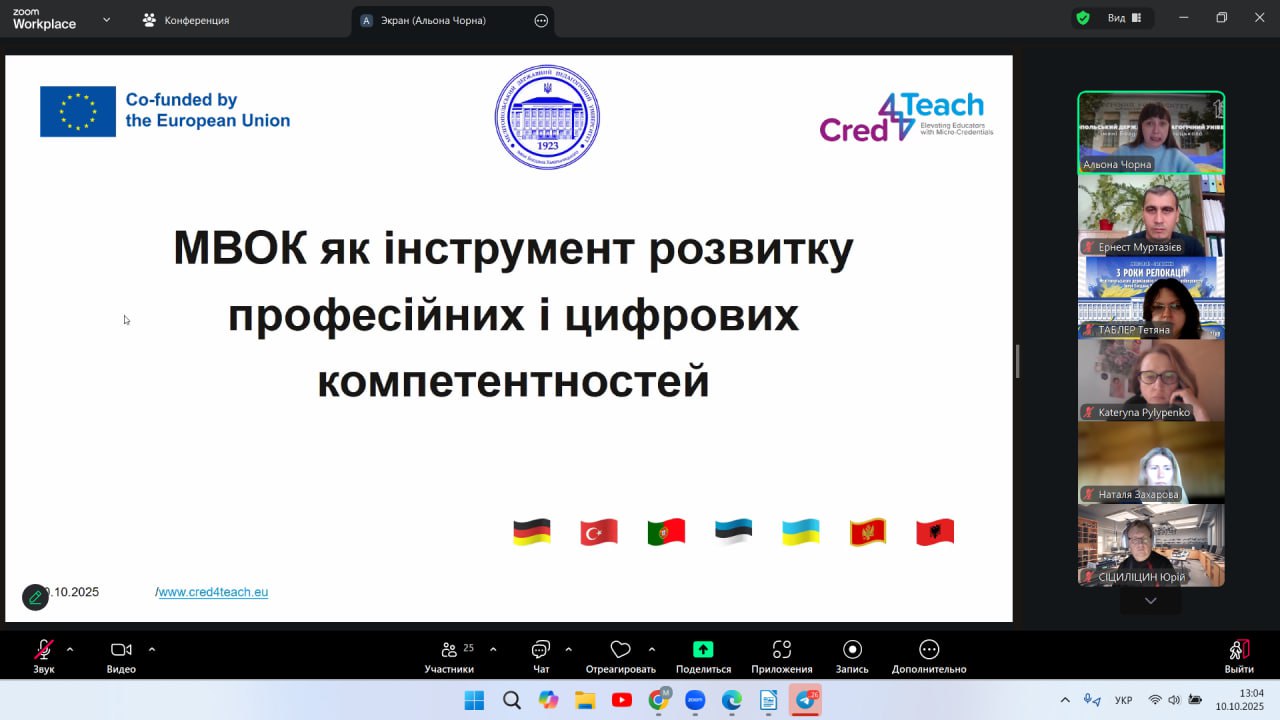The width and height of the screenshot is (1280, 720).
Task: Expand audio options arrow next to microphone
Action: coord(70,649)
